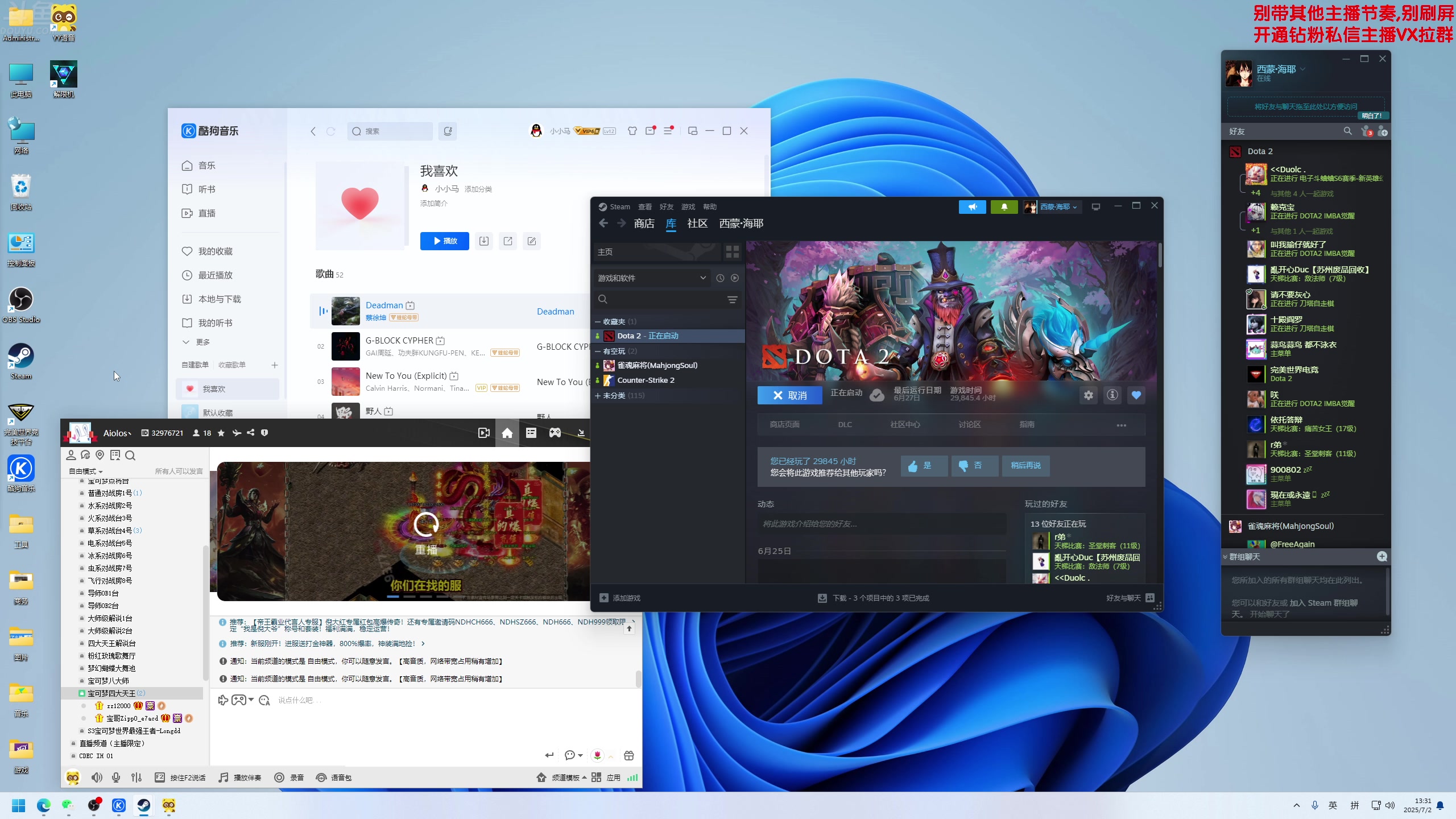Open 自由模式 dropdown in YY
This screenshot has width=1456, height=819.
(x=86, y=471)
